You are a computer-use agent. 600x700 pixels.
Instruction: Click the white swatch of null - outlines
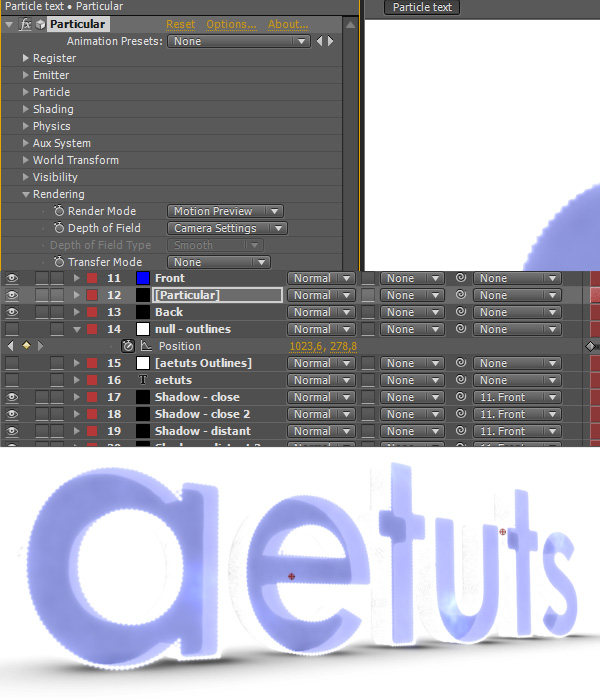pyautogui.click(x=143, y=329)
